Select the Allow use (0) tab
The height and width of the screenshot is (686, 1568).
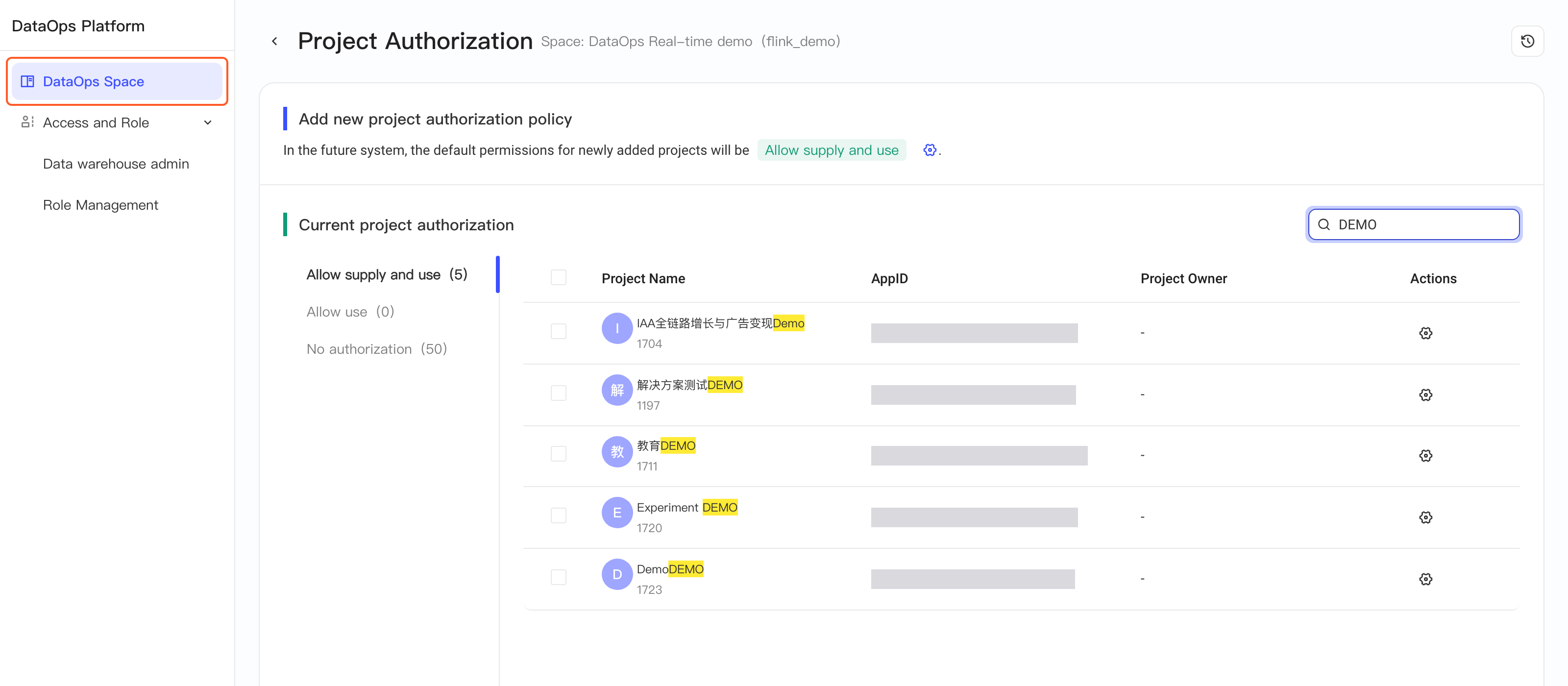(351, 312)
